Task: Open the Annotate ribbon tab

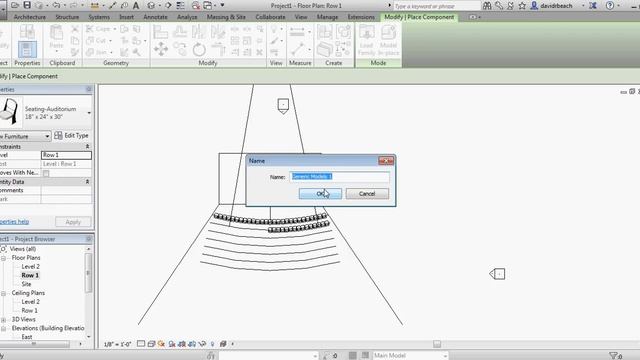Action: coord(156,17)
